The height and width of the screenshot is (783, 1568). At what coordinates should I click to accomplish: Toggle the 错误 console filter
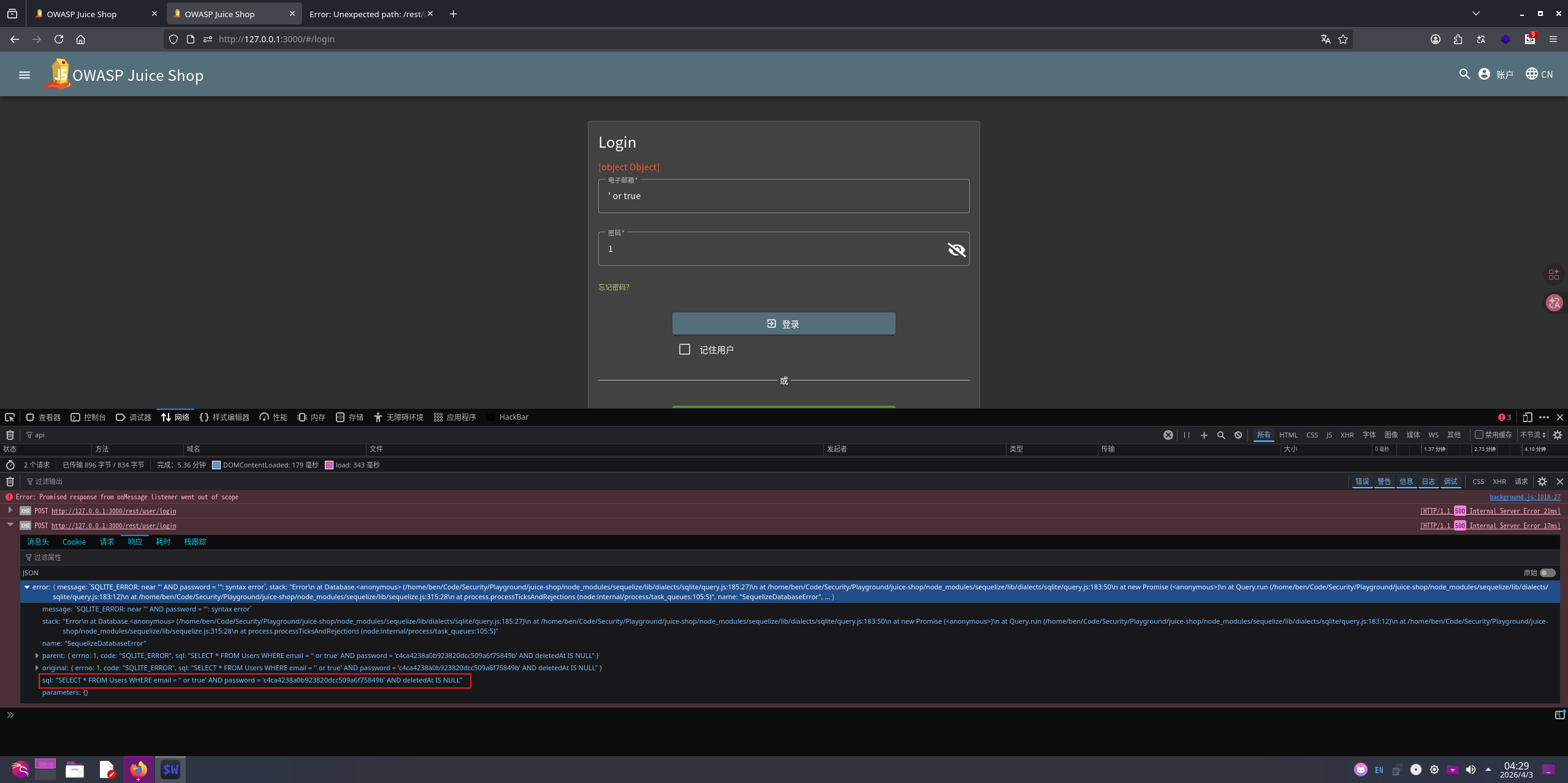pyautogui.click(x=1362, y=482)
